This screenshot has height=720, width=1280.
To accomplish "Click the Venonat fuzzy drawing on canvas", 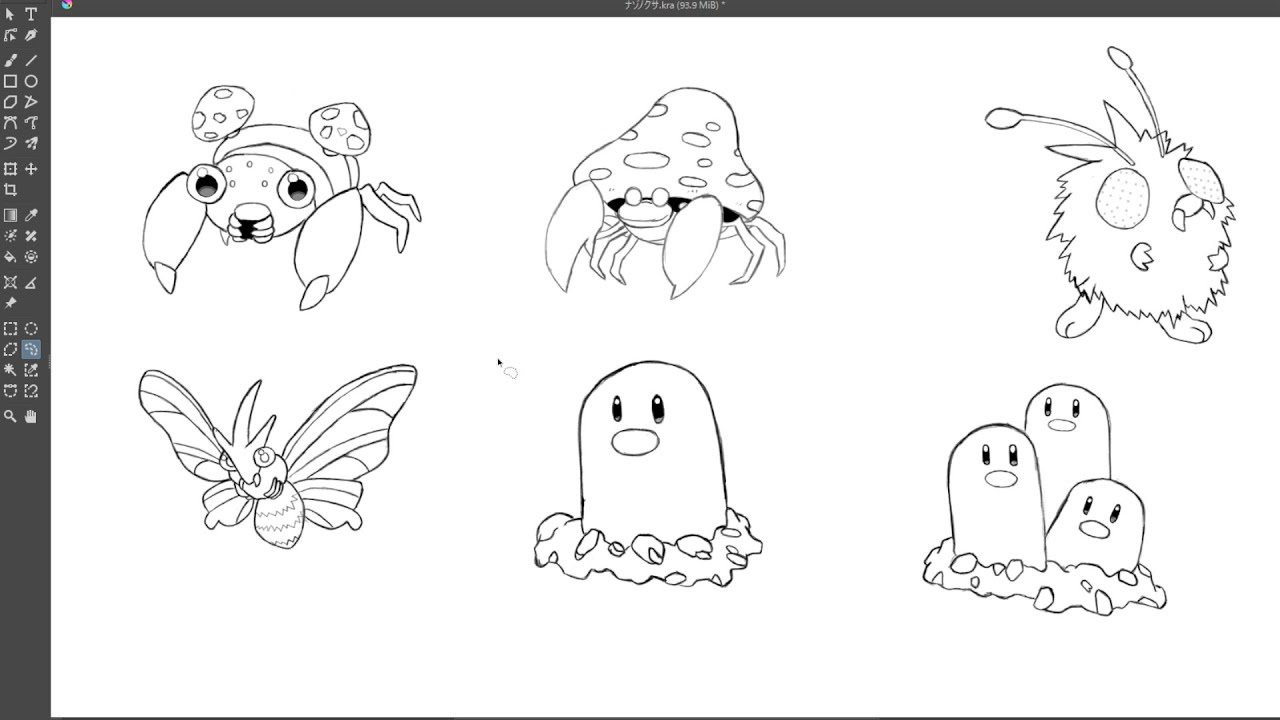I will [1111, 194].
